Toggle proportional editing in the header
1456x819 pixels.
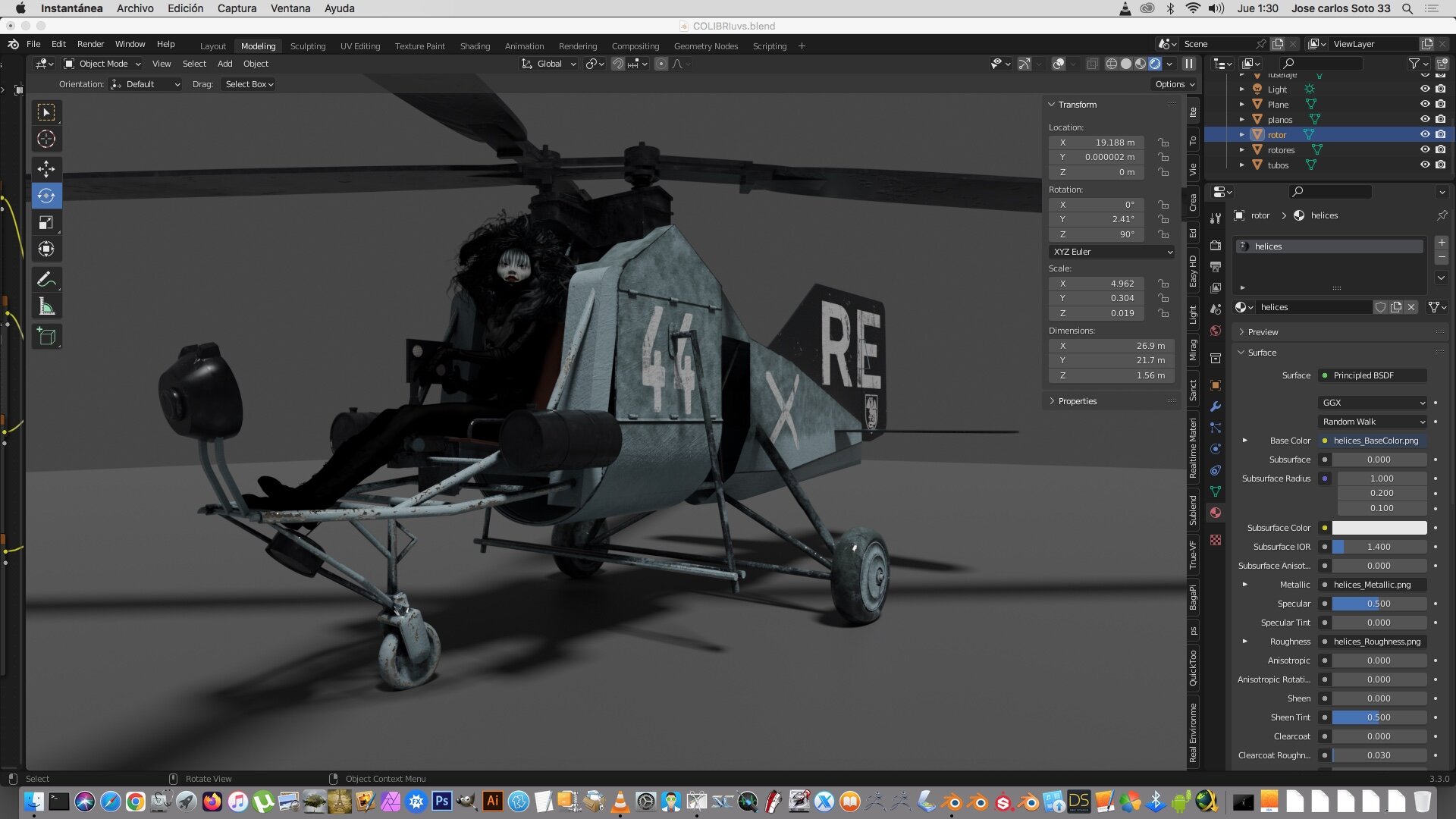click(x=661, y=64)
